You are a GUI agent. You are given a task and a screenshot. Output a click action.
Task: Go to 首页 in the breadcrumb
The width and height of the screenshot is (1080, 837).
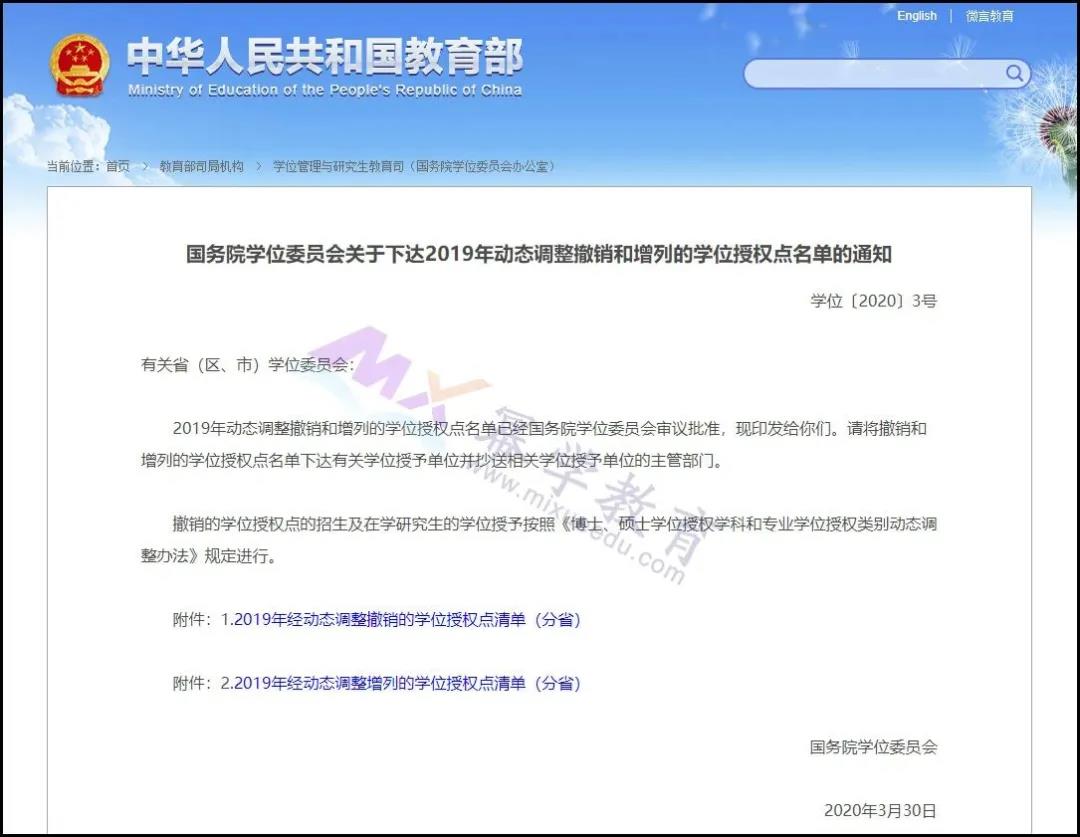tap(118, 166)
